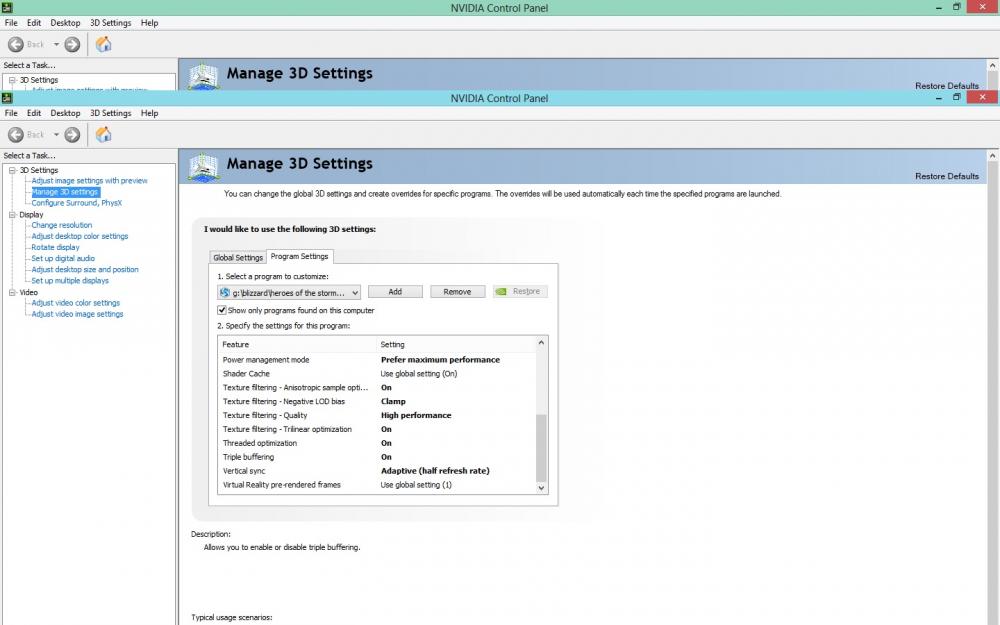
Task: Open Configure Surround, PhysX
Action: [77, 203]
